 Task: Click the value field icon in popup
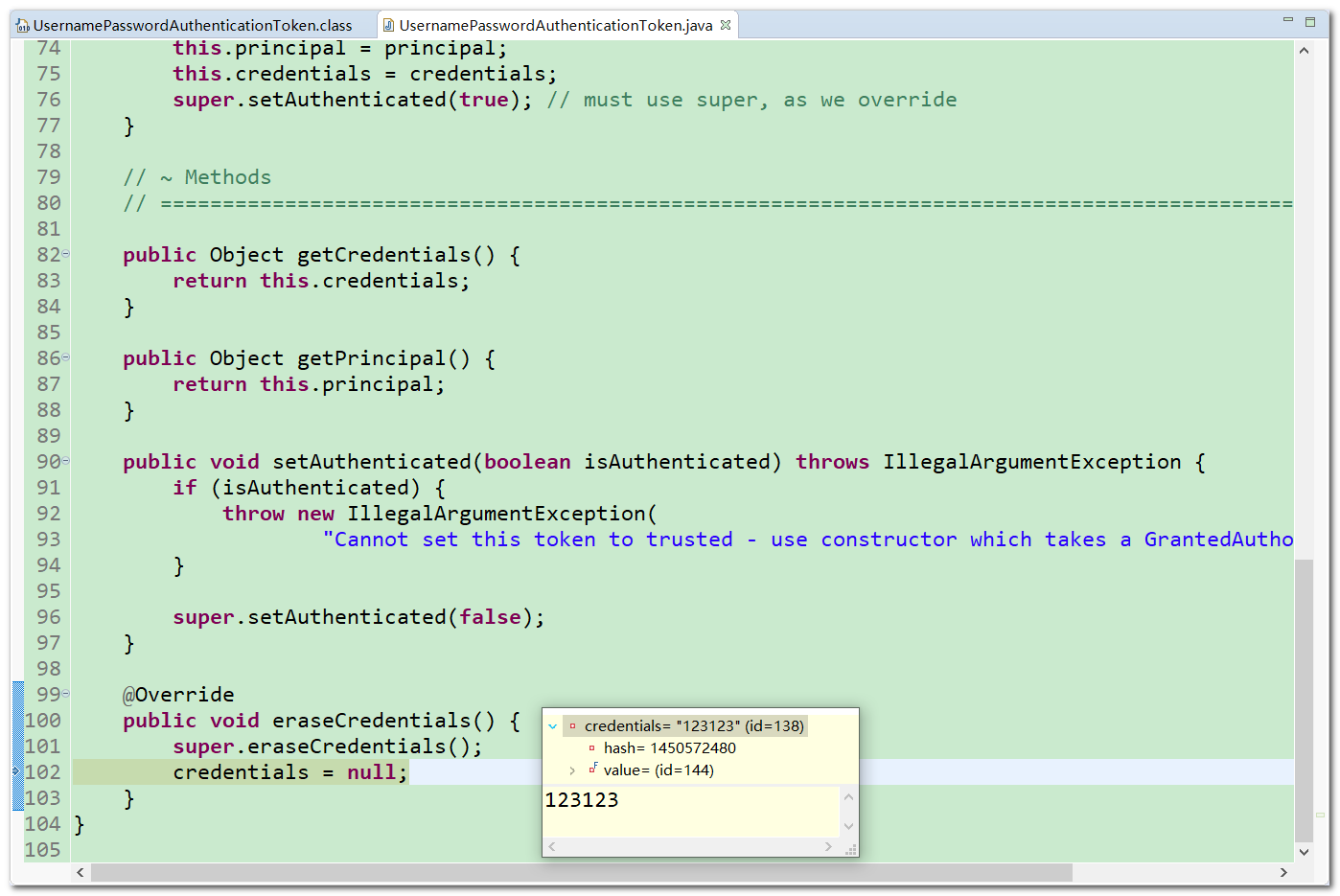point(592,769)
